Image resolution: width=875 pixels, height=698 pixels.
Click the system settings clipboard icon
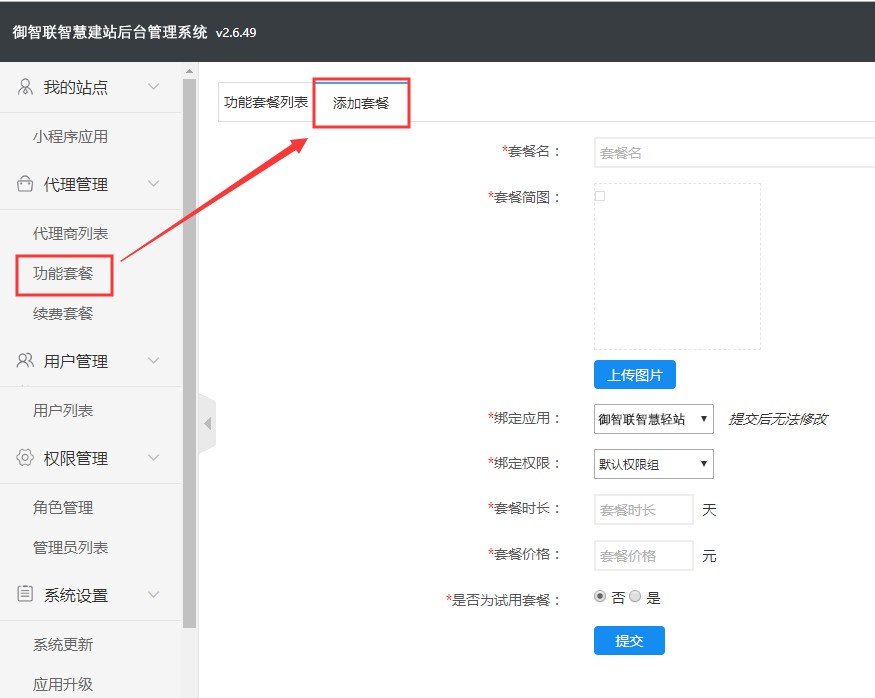[25, 595]
